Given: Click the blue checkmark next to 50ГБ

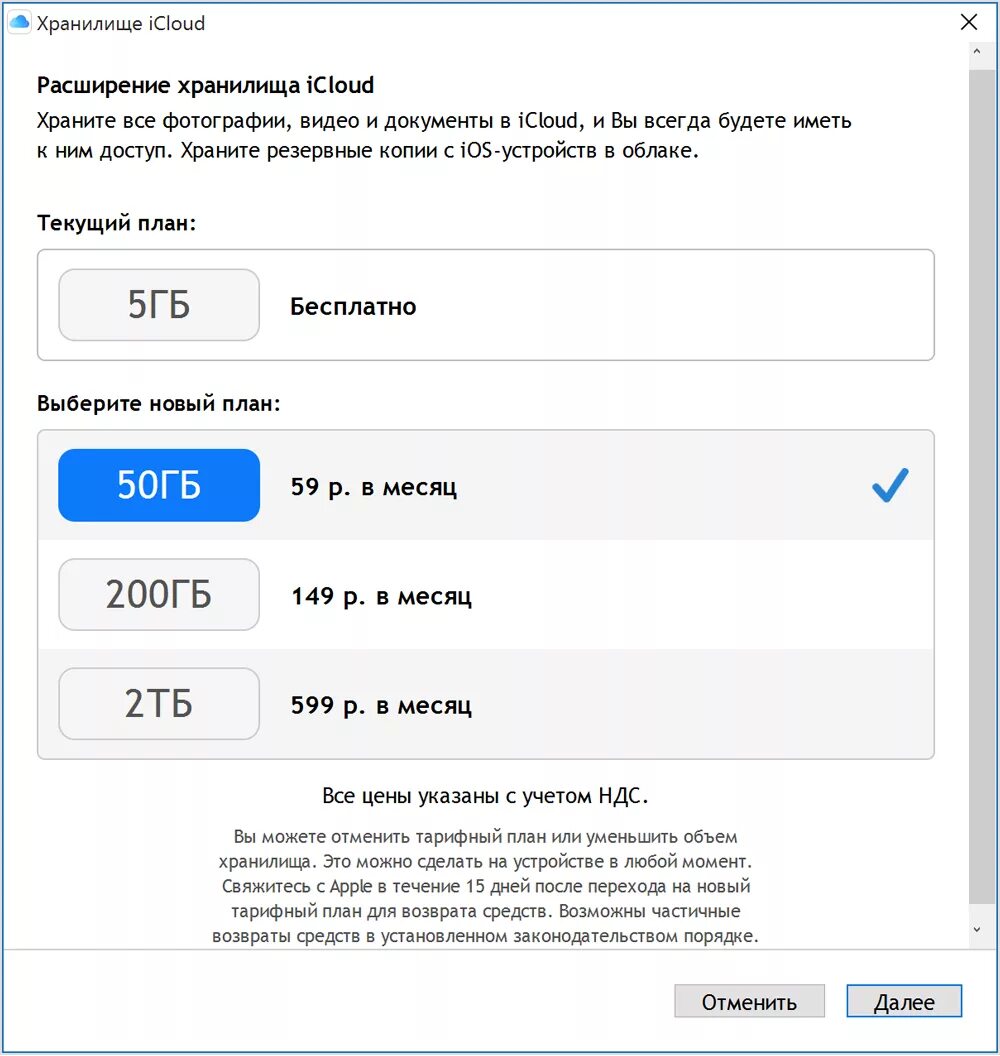Looking at the screenshot, I should click(x=890, y=485).
